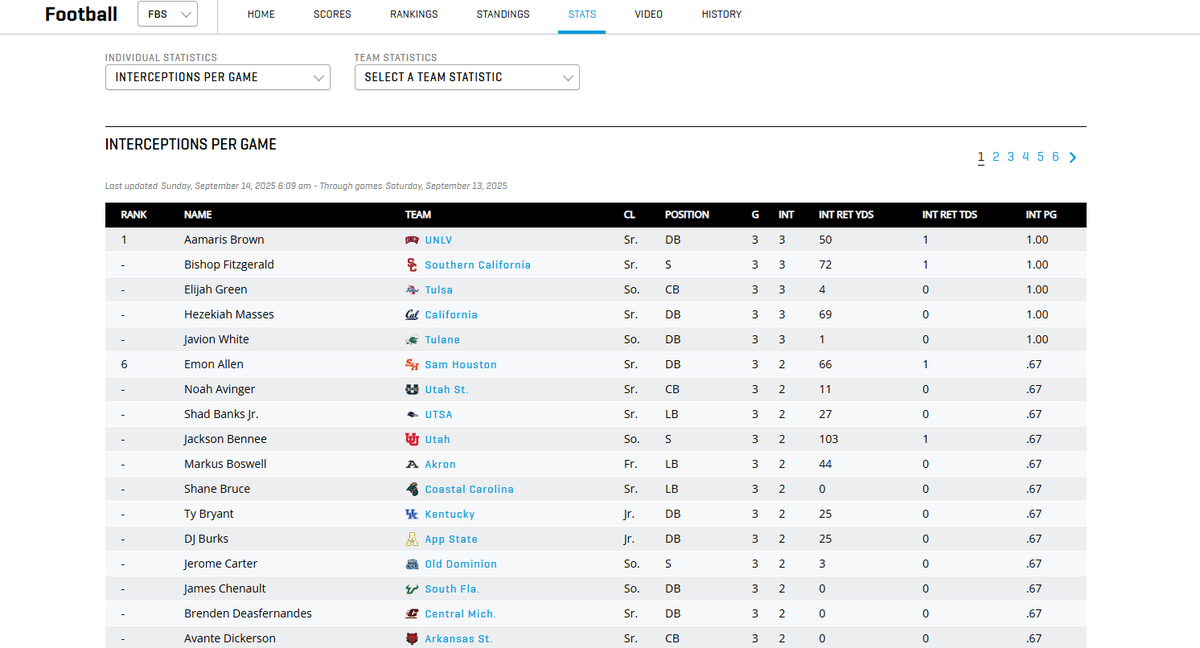Open the Coastal Carolina team page
Image resolution: width=1200 pixels, height=648 pixels.
[x=468, y=488]
